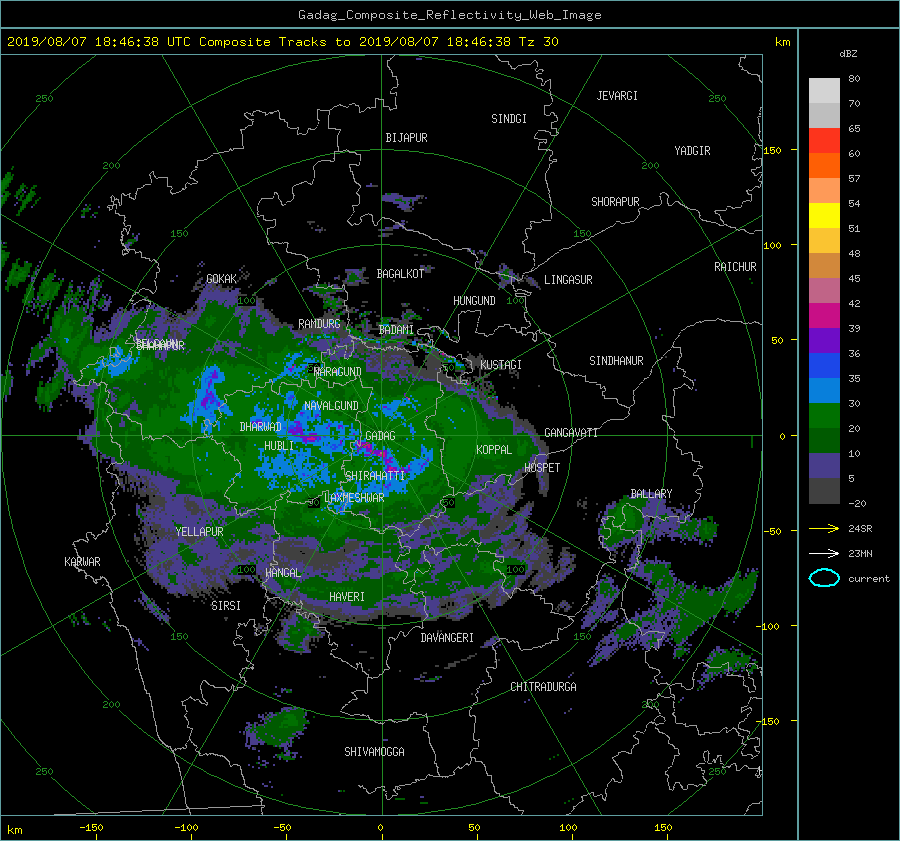
Task: Click the yellow 24SR arrow legend icon
Action: tap(824, 528)
